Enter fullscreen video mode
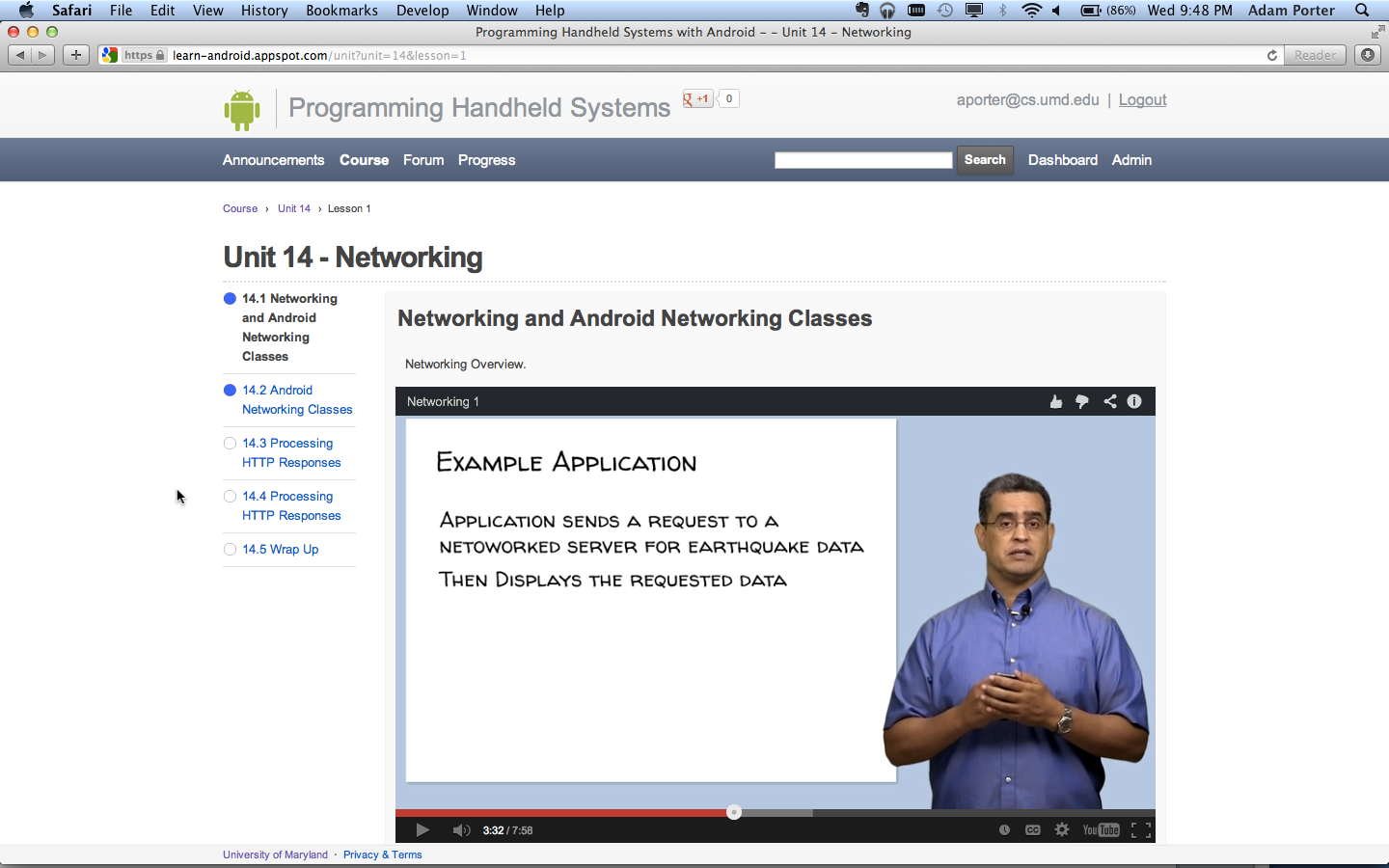Screen dimensions: 1389x868 pyautogui.click(x=1141, y=830)
